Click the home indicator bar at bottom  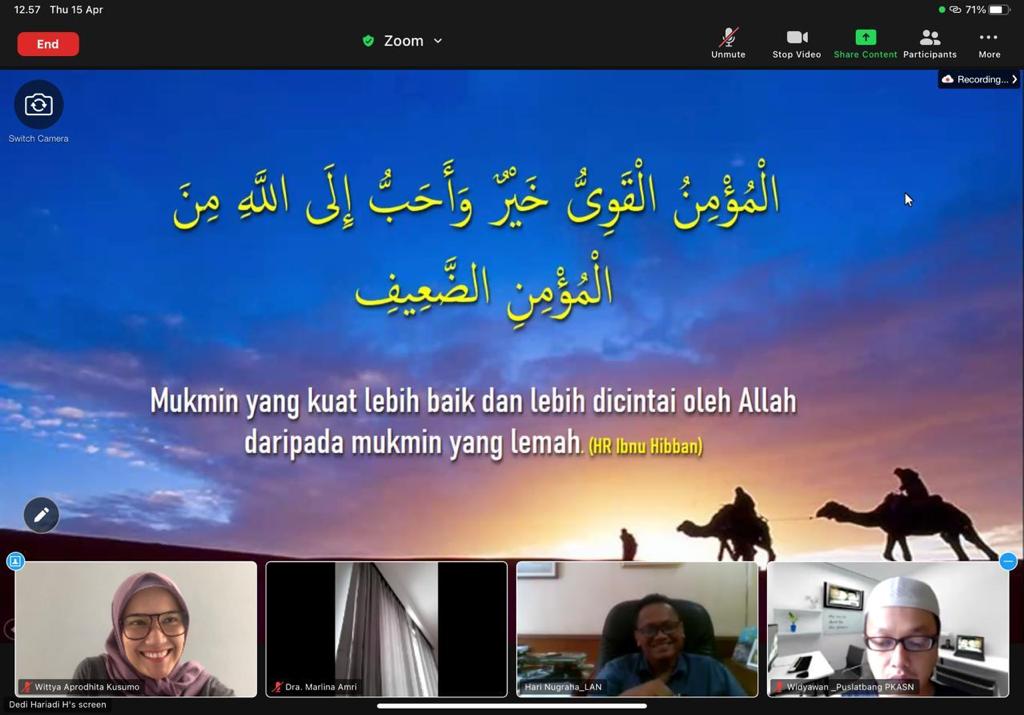click(512, 705)
